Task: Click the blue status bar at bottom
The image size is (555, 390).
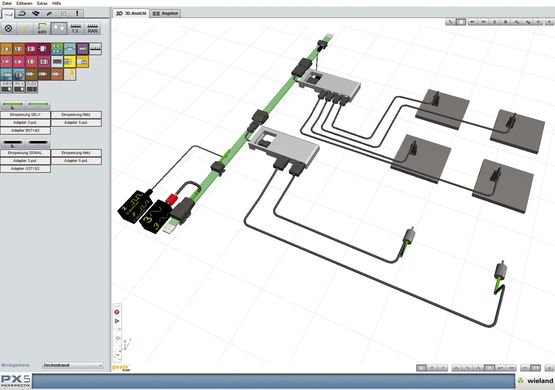Action: pos(273,382)
